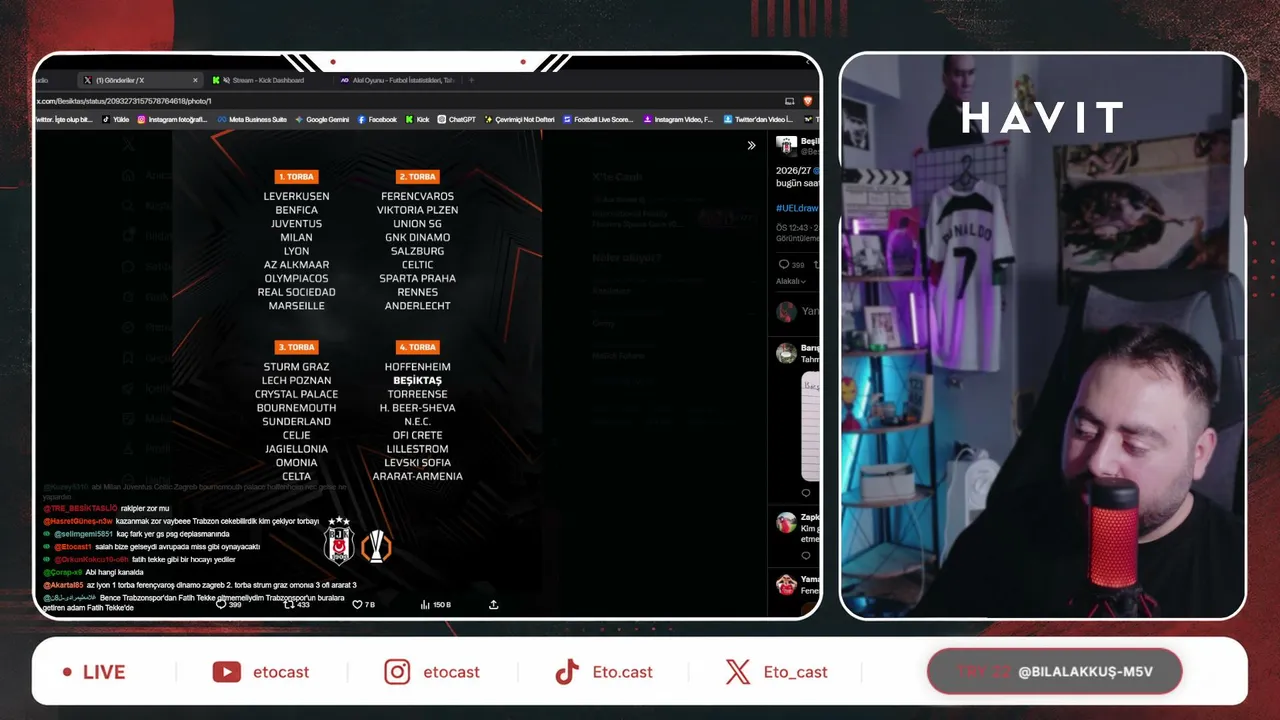Open the Football Live Score bookmark
This screenshot has width=1280, height=720.
(598, 119)
